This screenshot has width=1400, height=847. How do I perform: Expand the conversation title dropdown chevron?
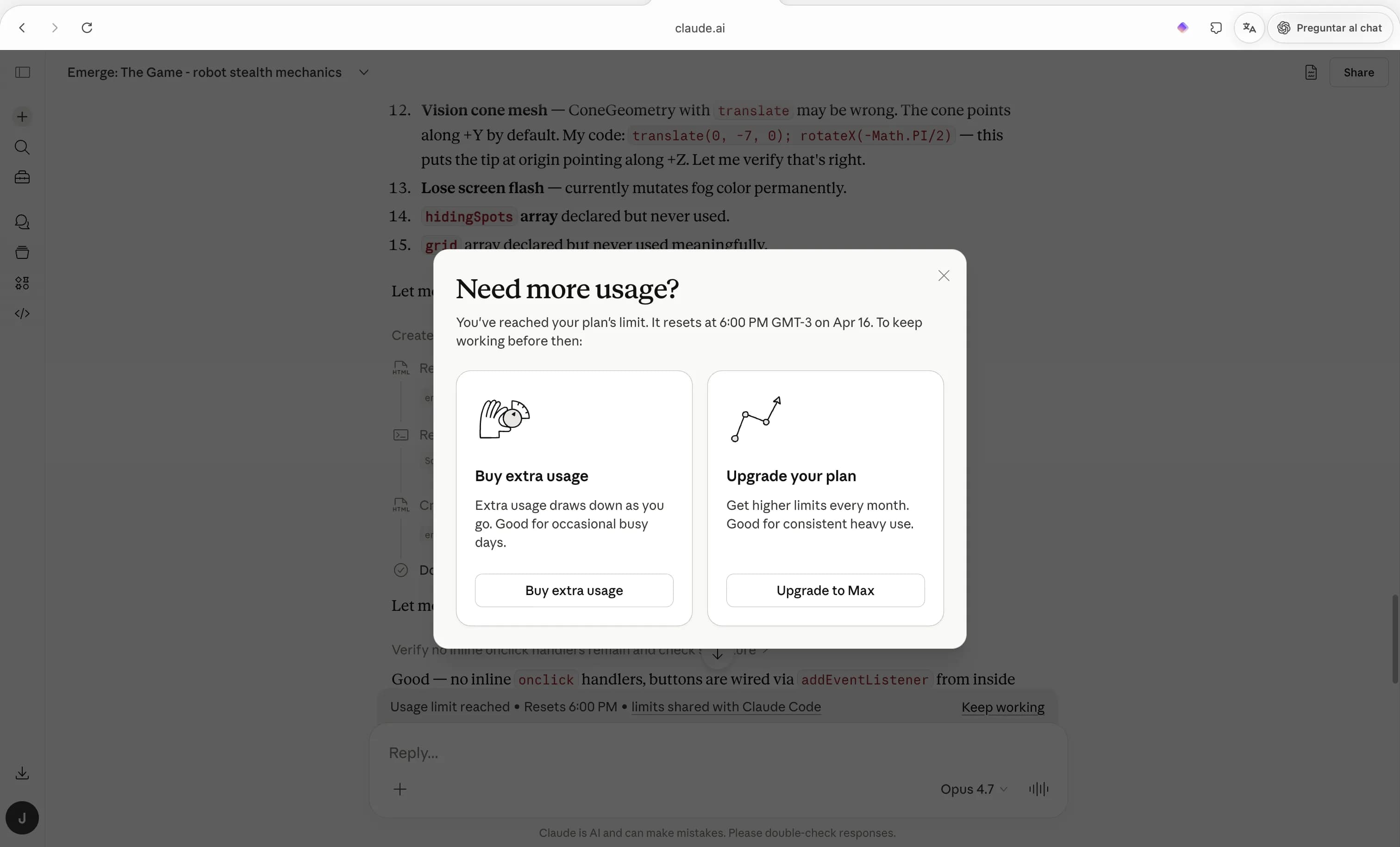[364, 72]
